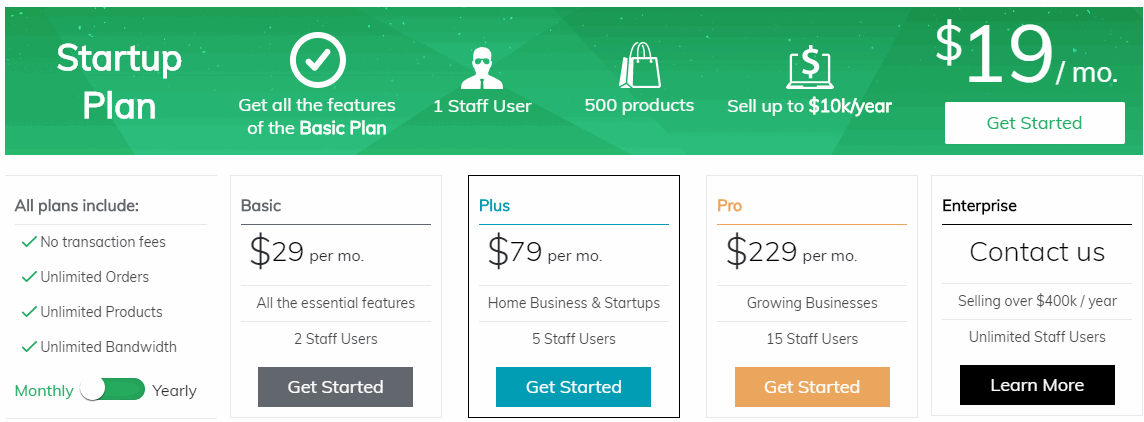Click checkmark beside Unlimited Products
This screenshot has height=422, width=1144.
[x=29, y=312]
